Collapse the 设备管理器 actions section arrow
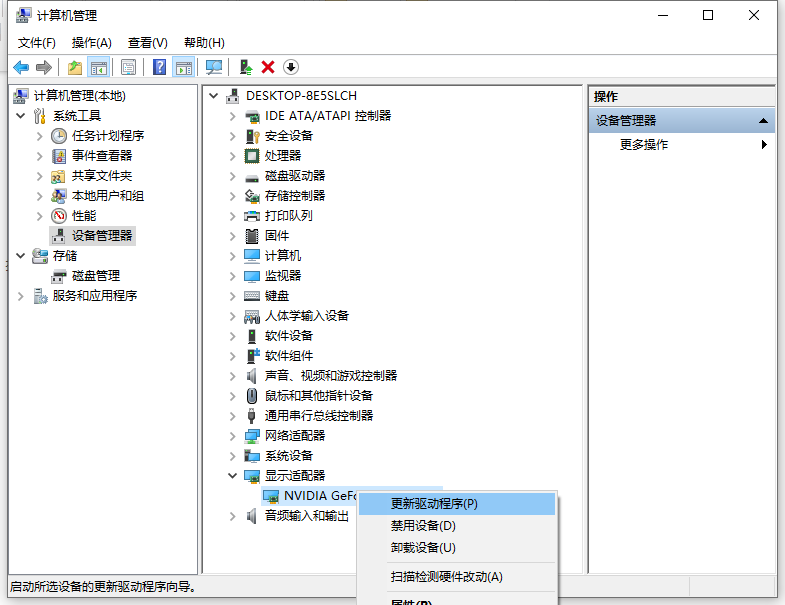This screenshot has width=785, height=605. (x=764, y=121)
